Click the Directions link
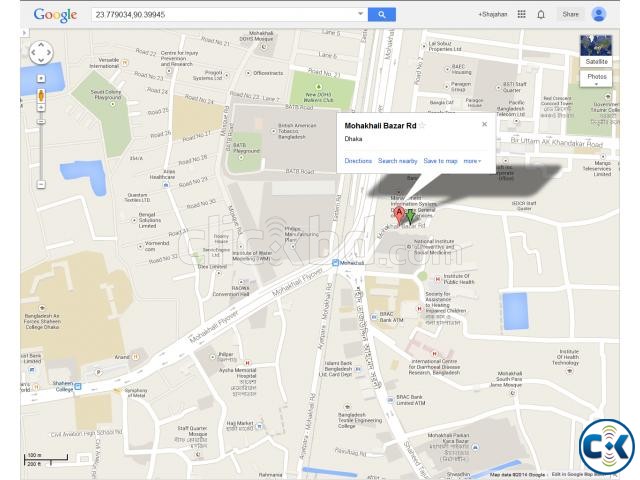The width and height of the screenshot is (640, 480). 358,161
